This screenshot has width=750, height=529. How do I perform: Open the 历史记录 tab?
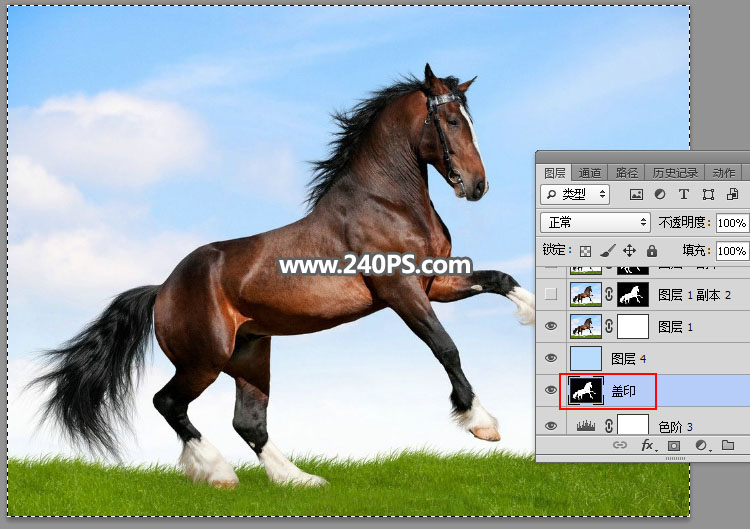point(674,173)
